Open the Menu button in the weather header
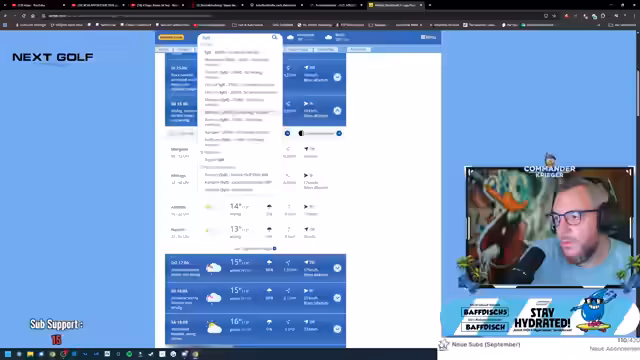Image resolution: width=640 pixels, height=360 pixels. (428, 37)
